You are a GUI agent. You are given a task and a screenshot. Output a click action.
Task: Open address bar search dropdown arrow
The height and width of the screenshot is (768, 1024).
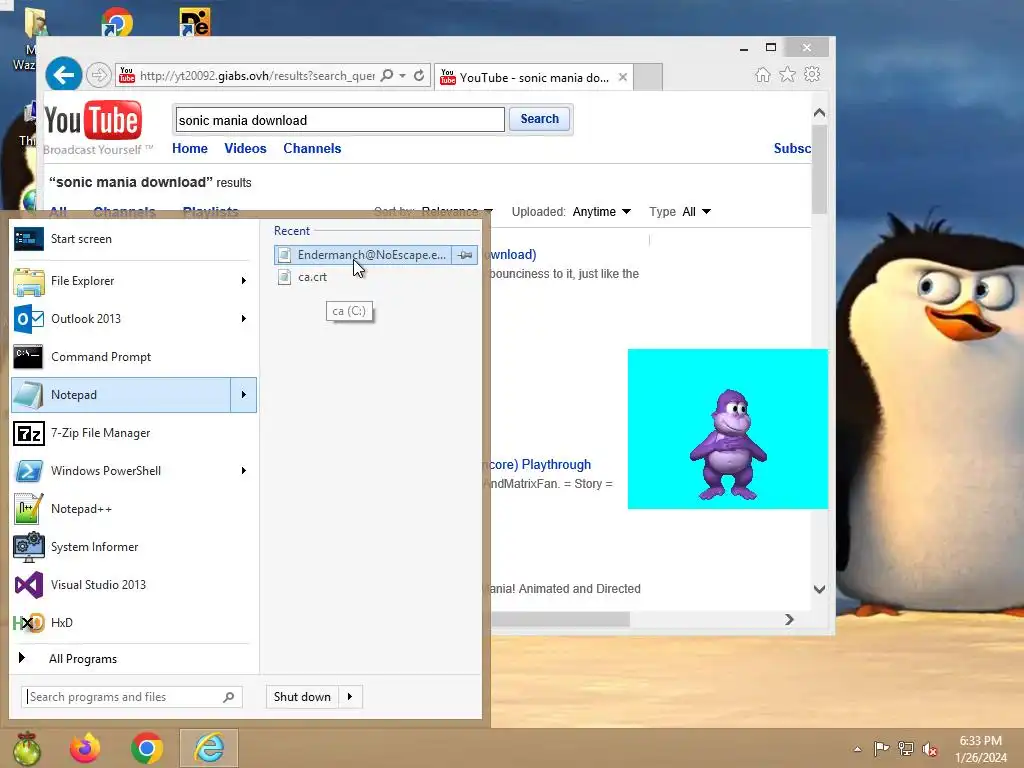point(402,76)
